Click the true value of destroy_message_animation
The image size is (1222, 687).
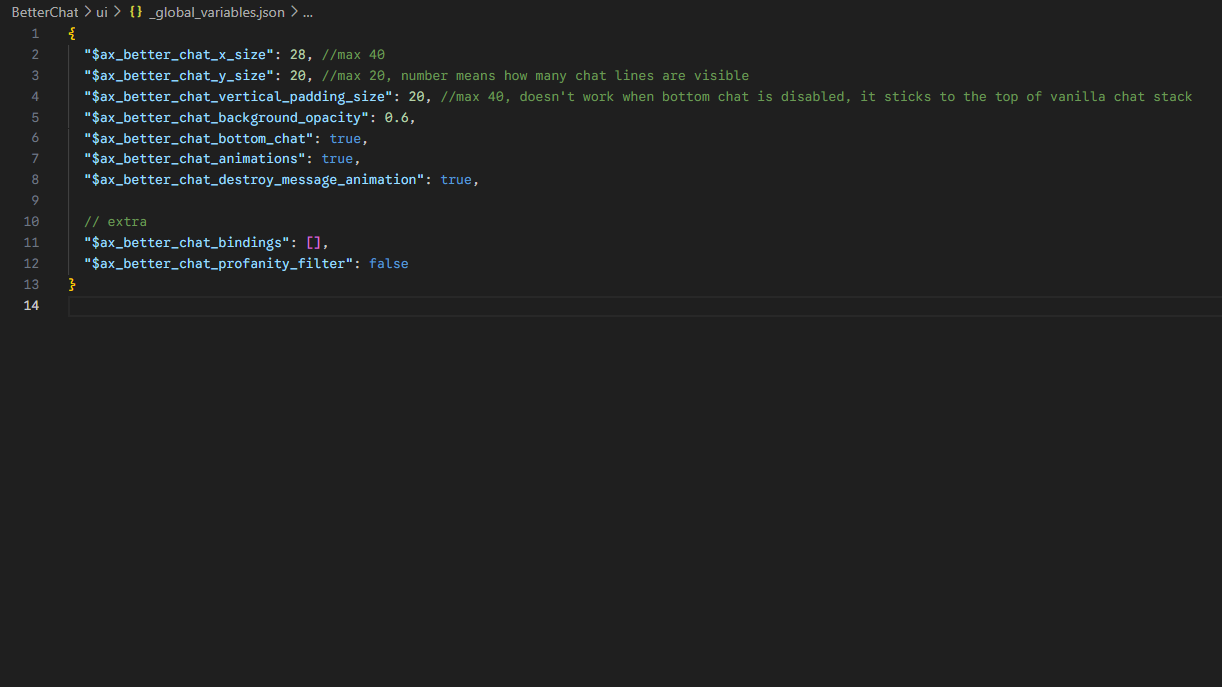(x=456, y=180)
